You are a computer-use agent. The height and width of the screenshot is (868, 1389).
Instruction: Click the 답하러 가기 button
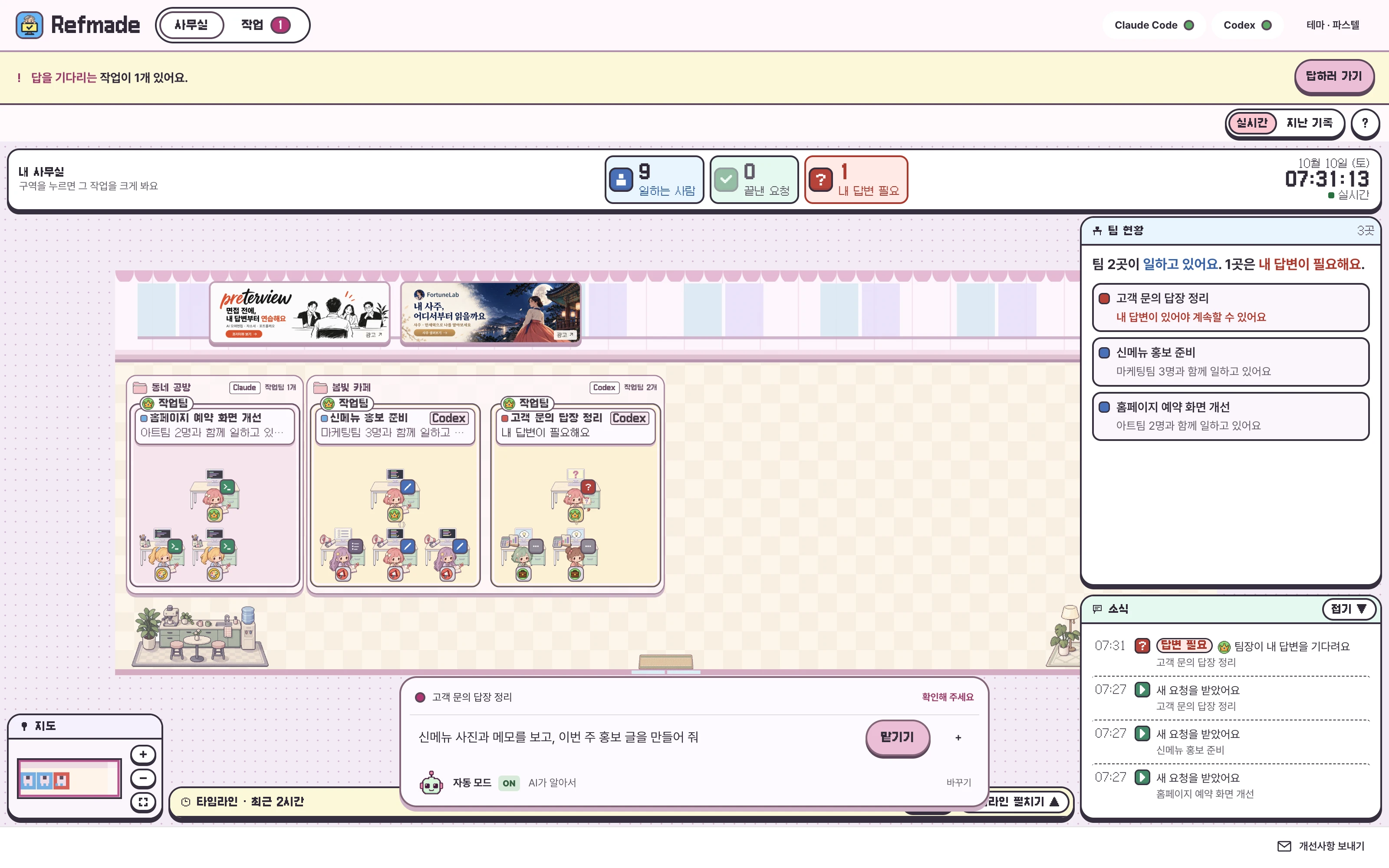(x=1333, y=76)
